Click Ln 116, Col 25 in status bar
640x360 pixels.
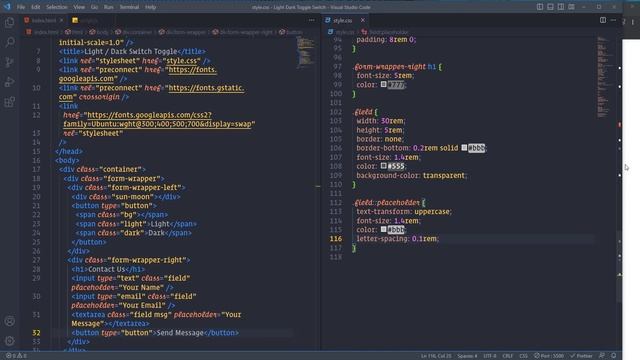pyautogui.click(x=436, y=356)
